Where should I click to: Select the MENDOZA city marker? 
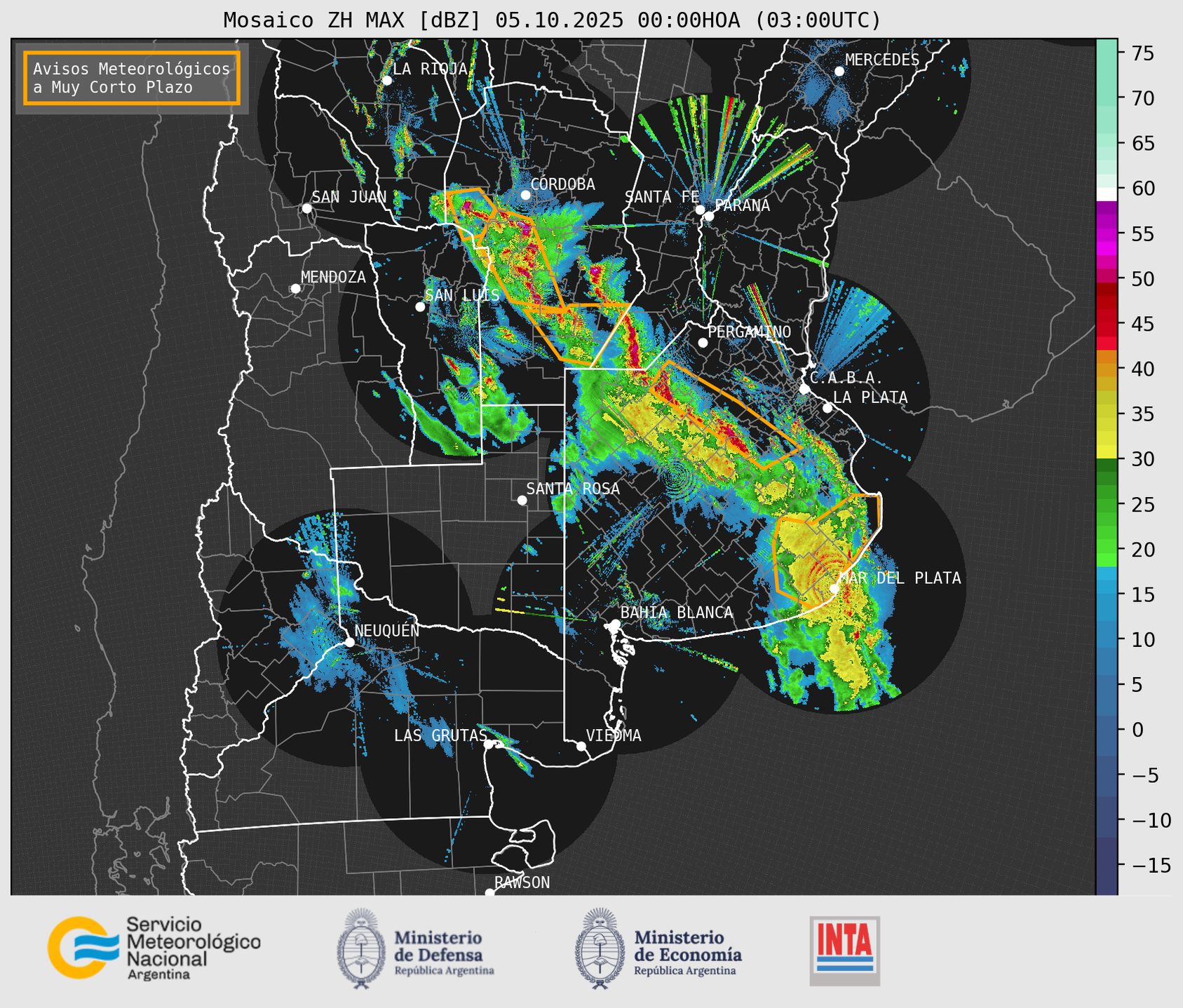coord(296,289)
